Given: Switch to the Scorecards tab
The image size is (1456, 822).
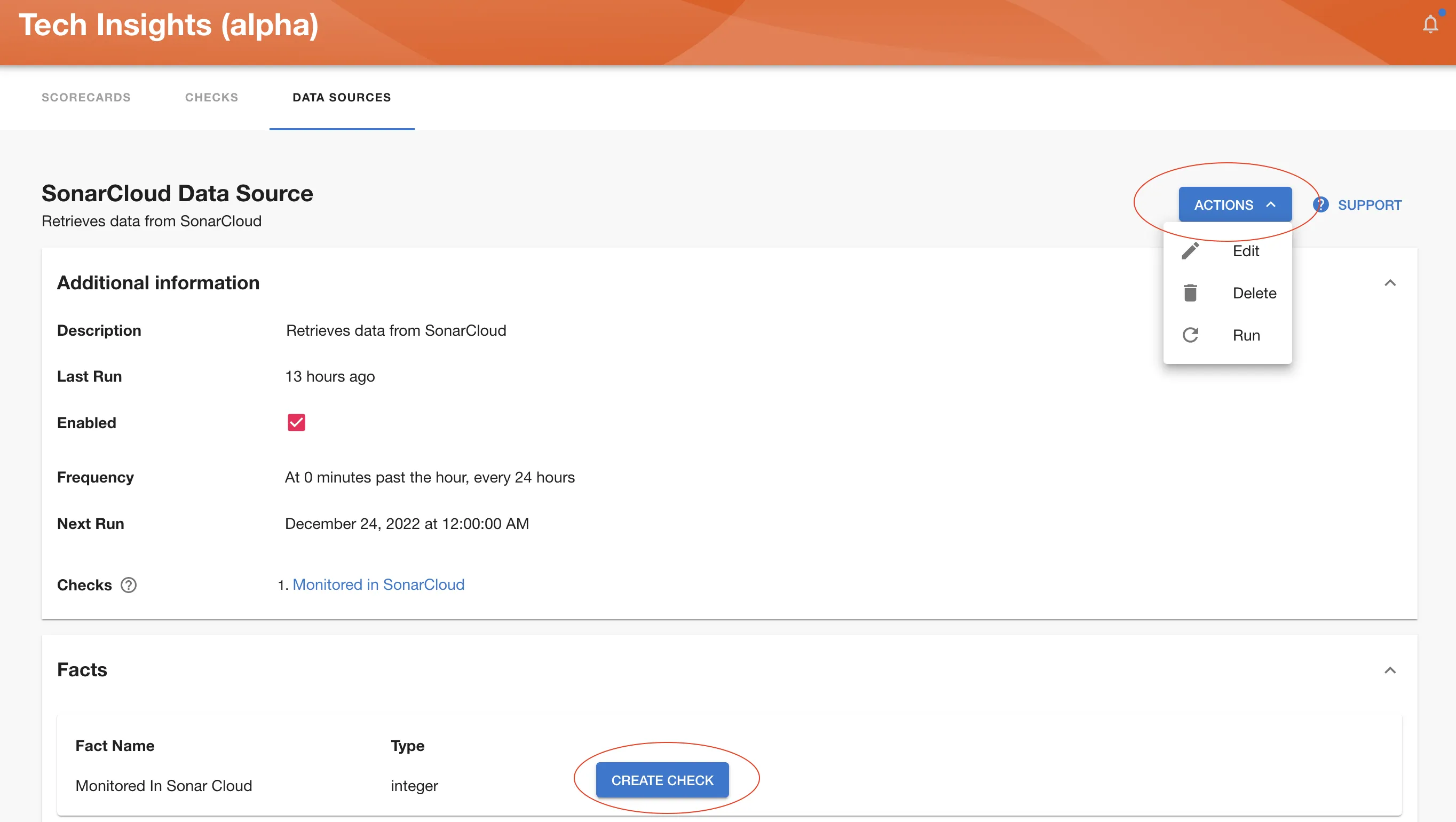Looking at the screenshot, I should pos(86,97).
